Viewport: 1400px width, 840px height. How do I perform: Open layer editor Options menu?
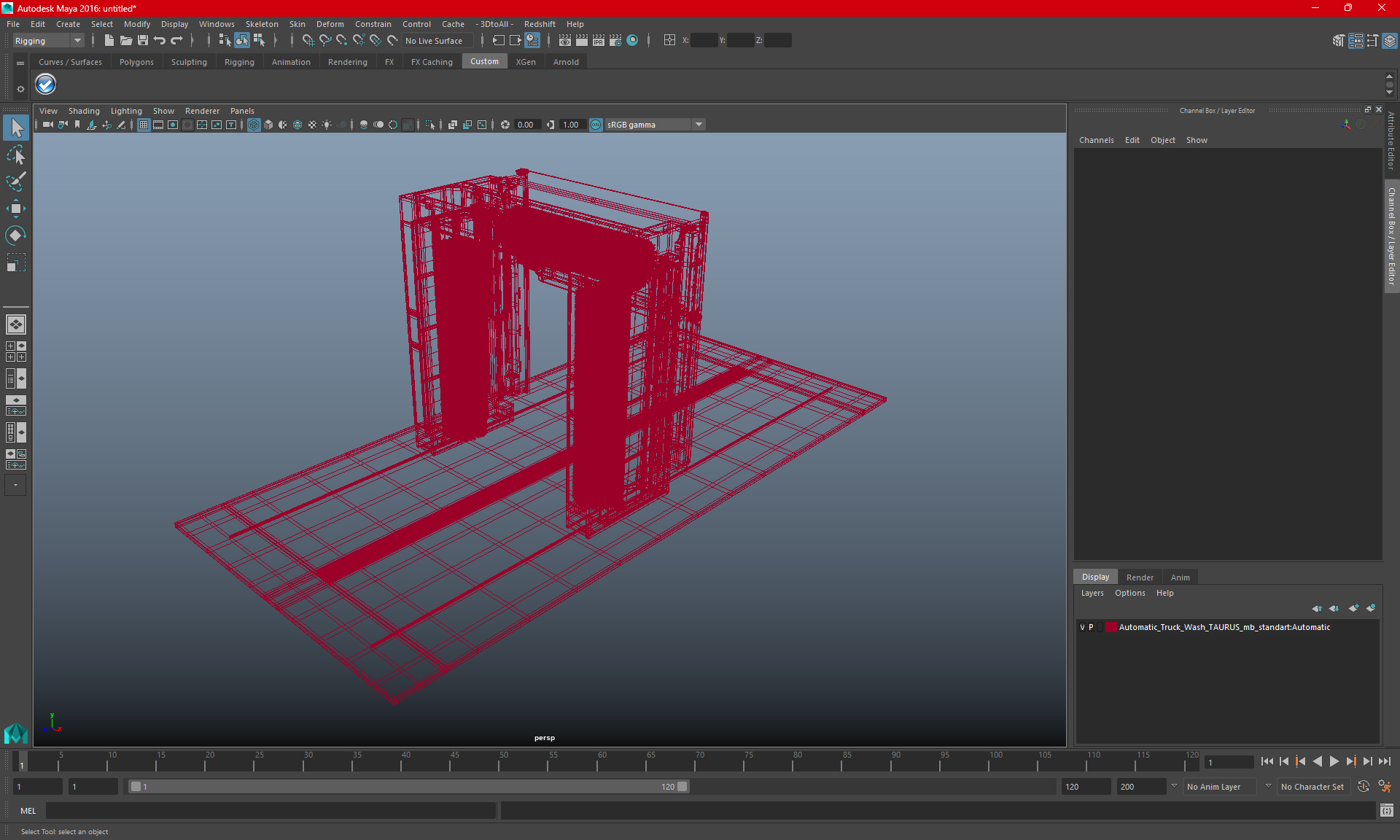1129,593
